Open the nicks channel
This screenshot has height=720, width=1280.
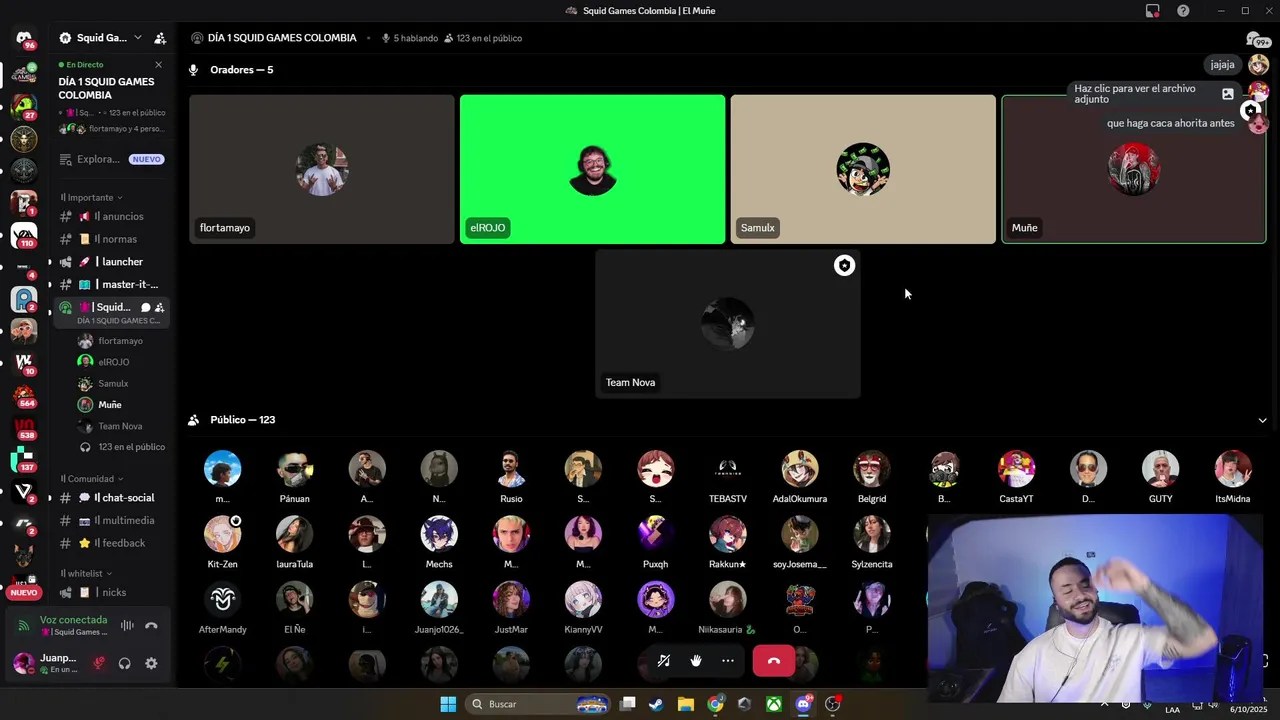112,592
